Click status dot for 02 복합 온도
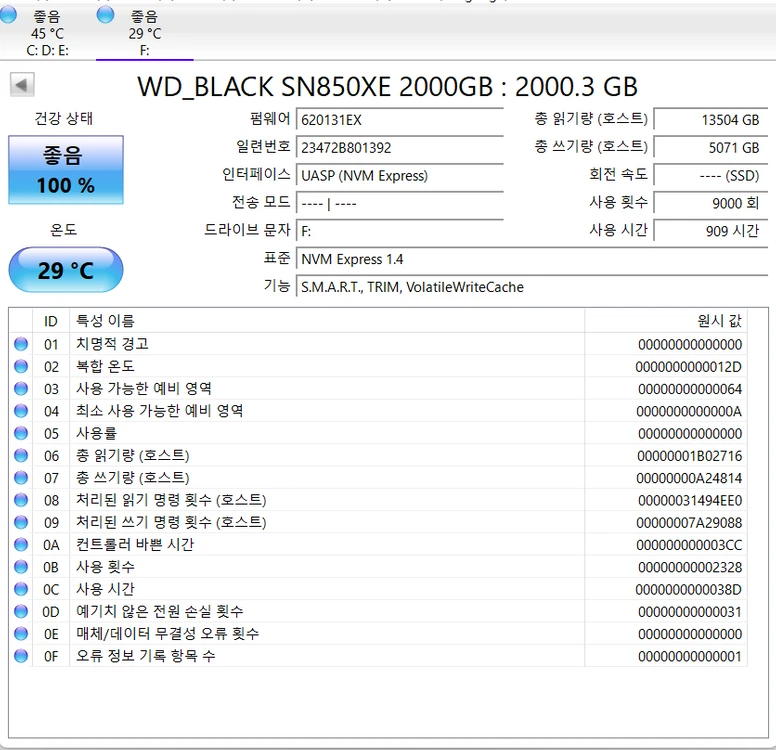The width and height of the screenshot is (776, 750). click(x=21, y=366)
